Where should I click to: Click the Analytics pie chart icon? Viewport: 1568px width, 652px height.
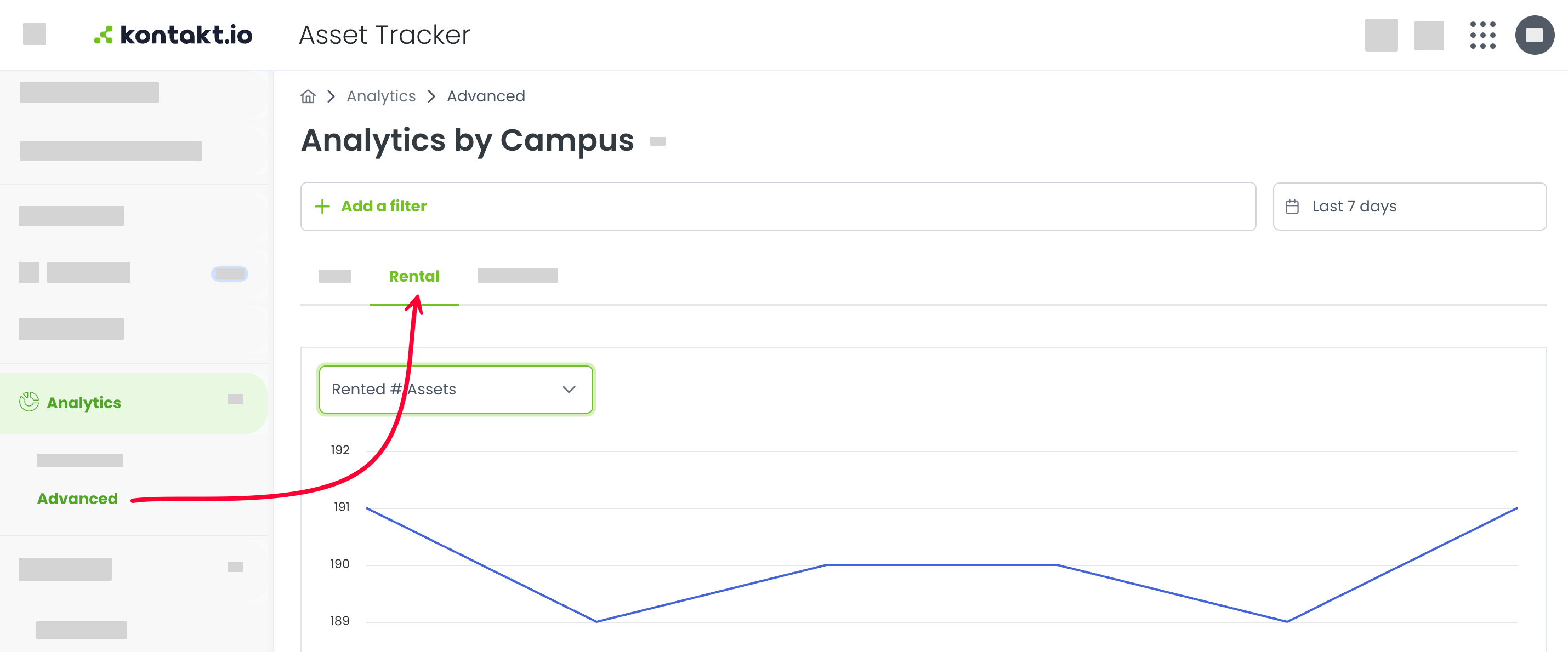pyautogui.click(x=29, y=402)
